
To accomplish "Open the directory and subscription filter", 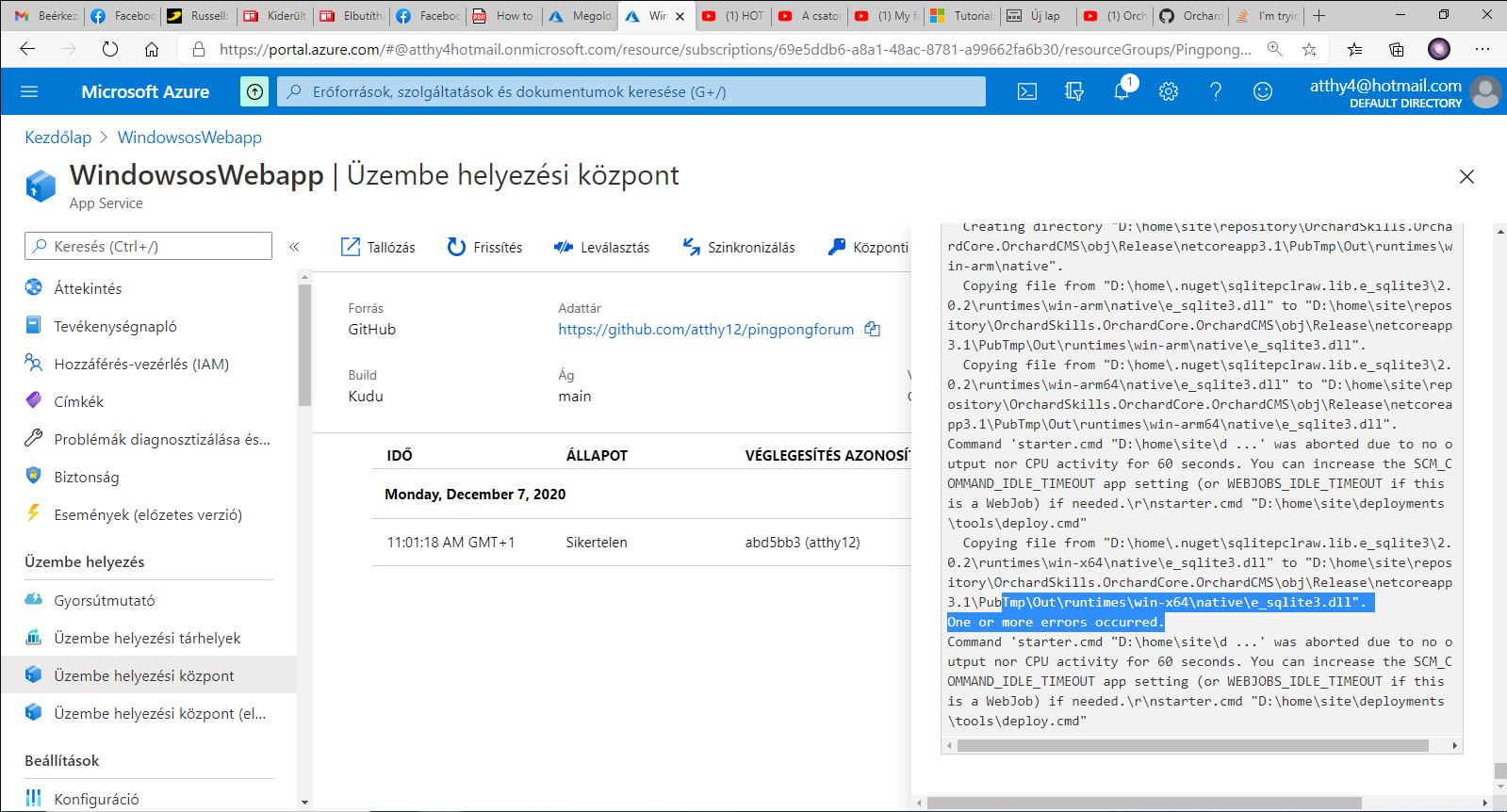I will tap(1074, 91).
